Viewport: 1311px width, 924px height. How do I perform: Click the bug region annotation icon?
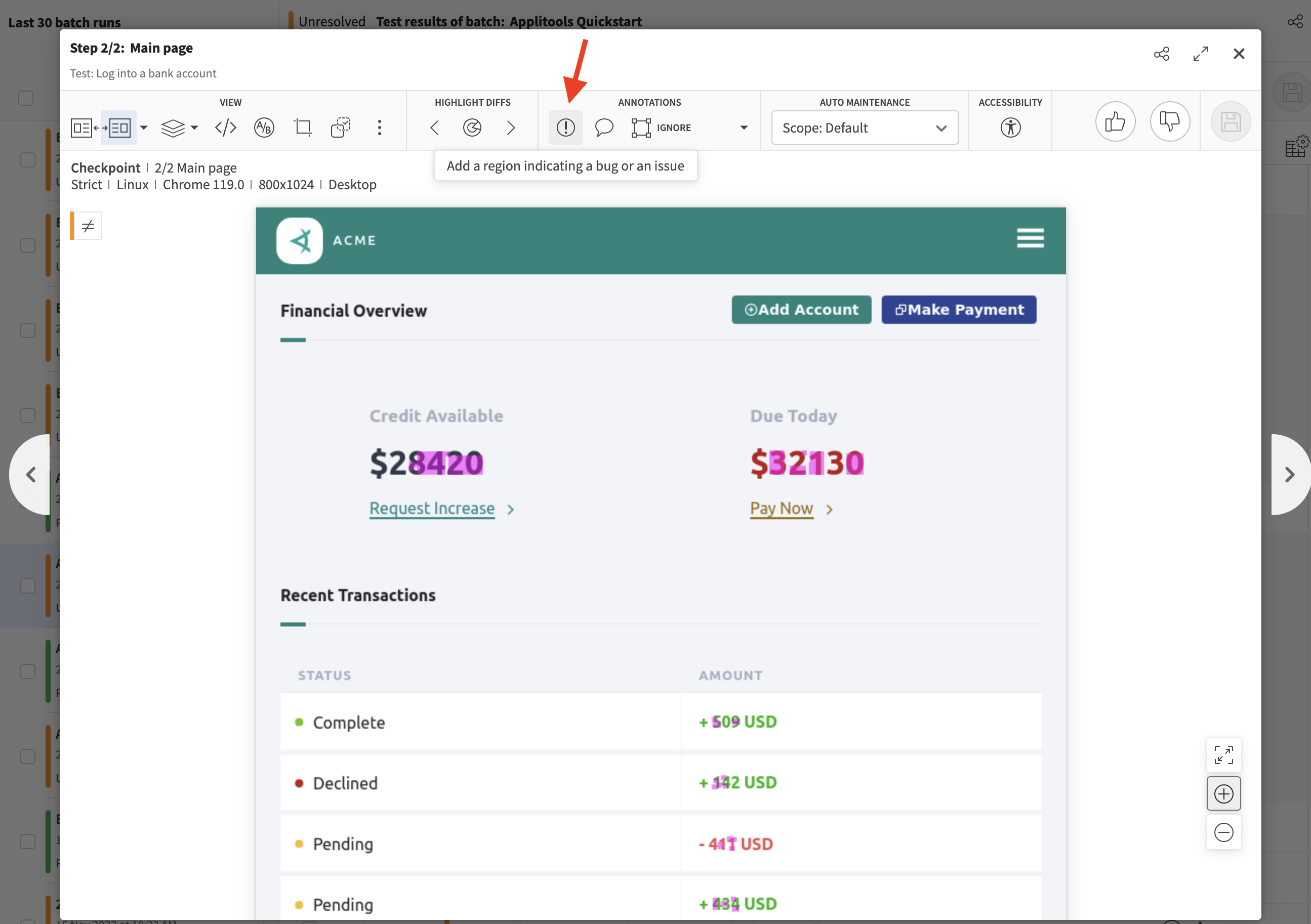[565, 128]
